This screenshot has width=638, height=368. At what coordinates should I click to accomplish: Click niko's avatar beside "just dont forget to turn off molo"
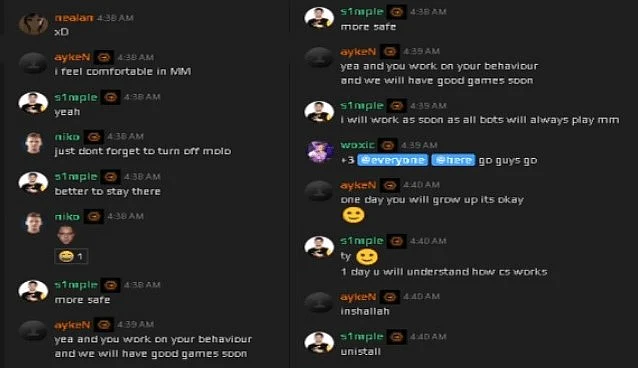point(33,143)
